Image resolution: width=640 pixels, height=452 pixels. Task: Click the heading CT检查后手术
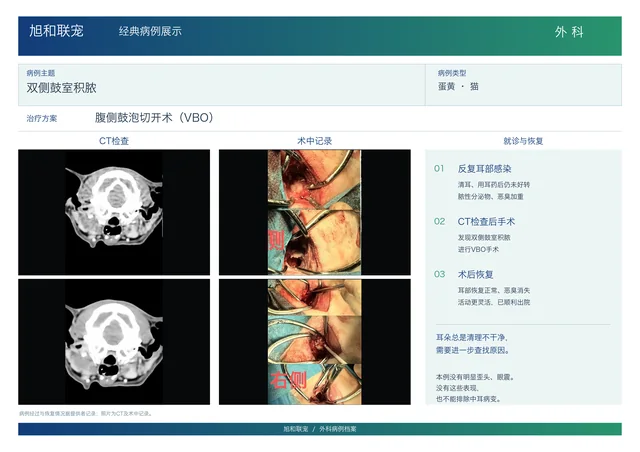(486, 221)
